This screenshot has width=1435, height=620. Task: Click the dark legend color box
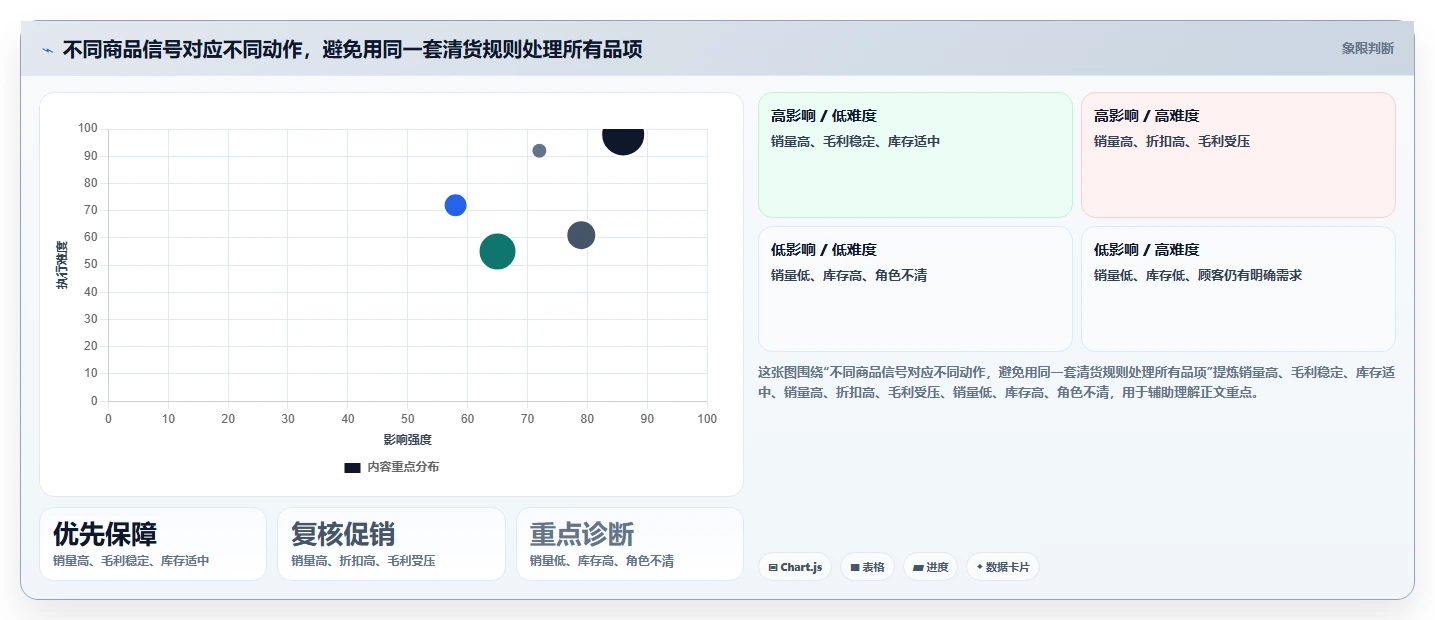coord(352,467)
